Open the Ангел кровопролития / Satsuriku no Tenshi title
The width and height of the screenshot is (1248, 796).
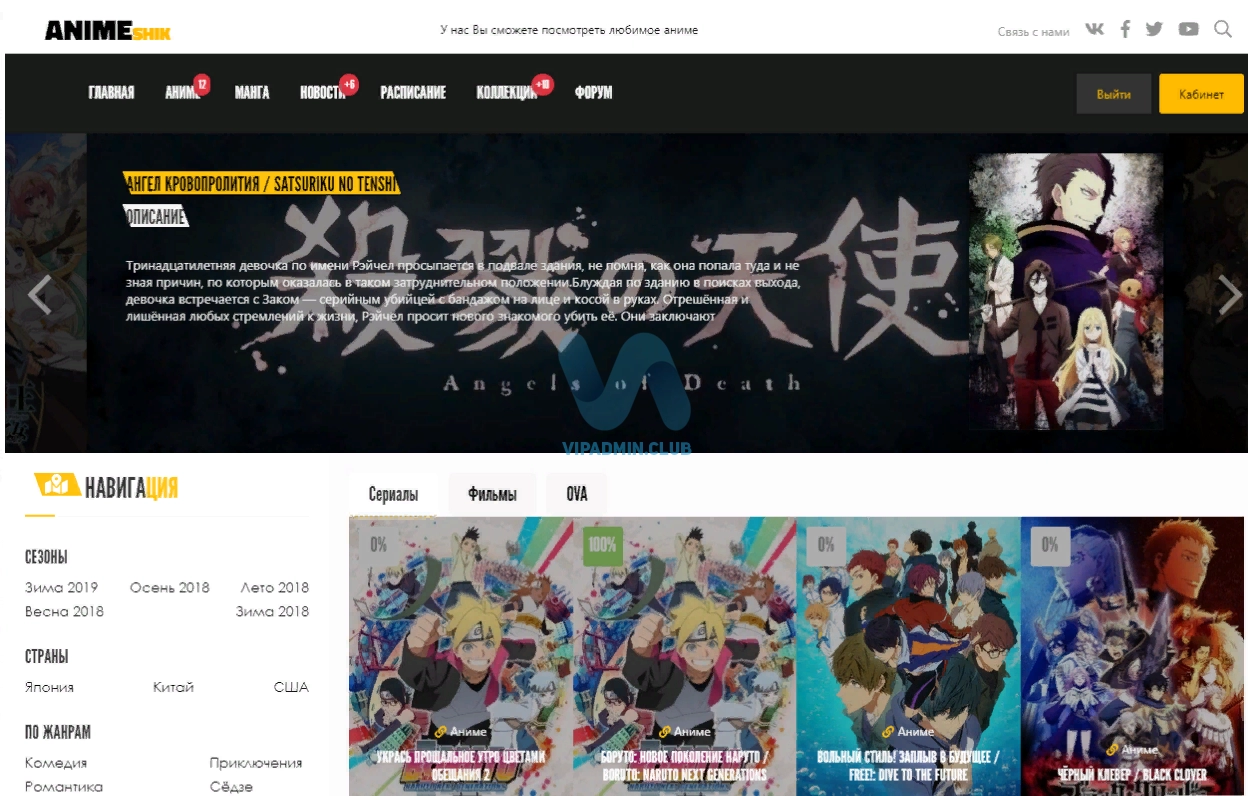(x=261, y=184)
